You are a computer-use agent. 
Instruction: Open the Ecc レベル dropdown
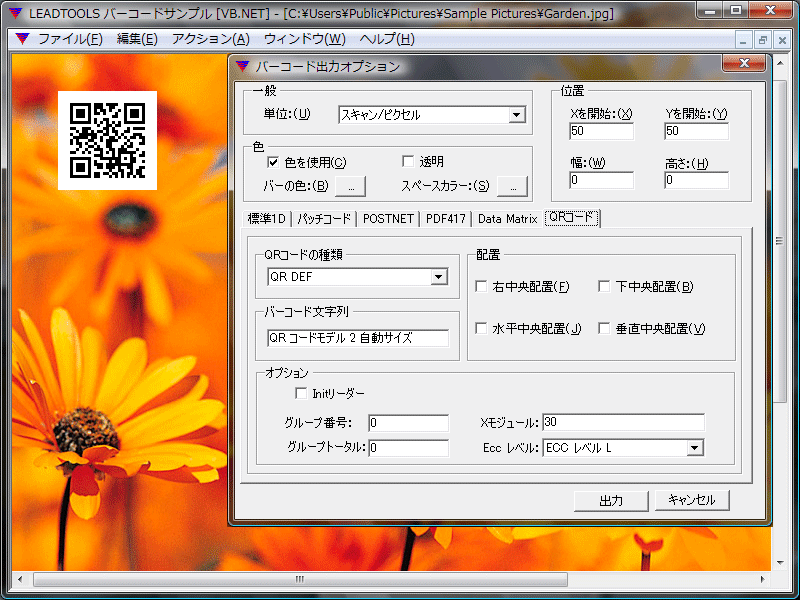click(x=697, y=448)
